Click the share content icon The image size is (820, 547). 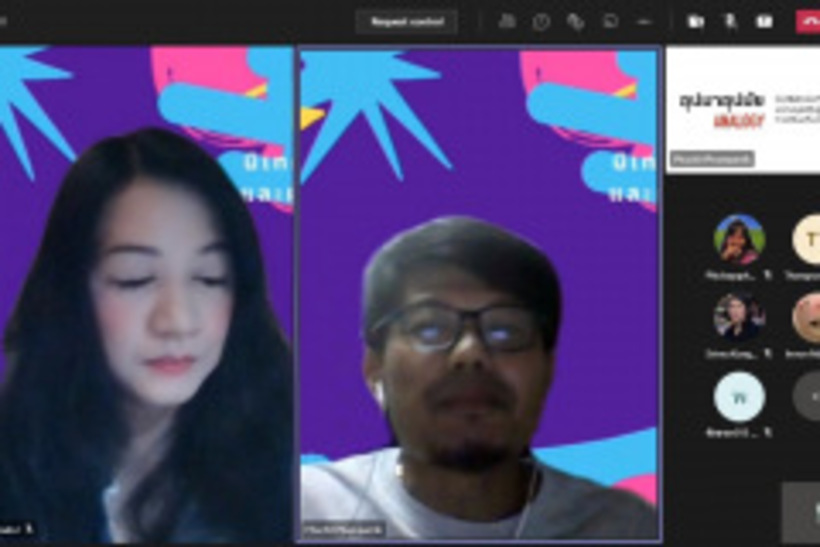764,21
